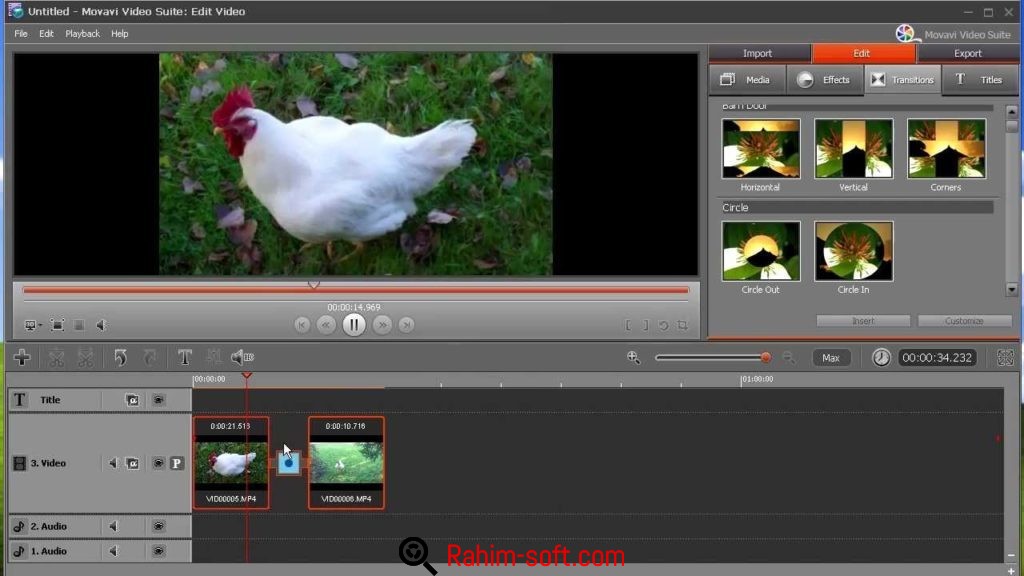Open the File menu
This screenshot has height=576, width=1024.
(x=21, y=33)
